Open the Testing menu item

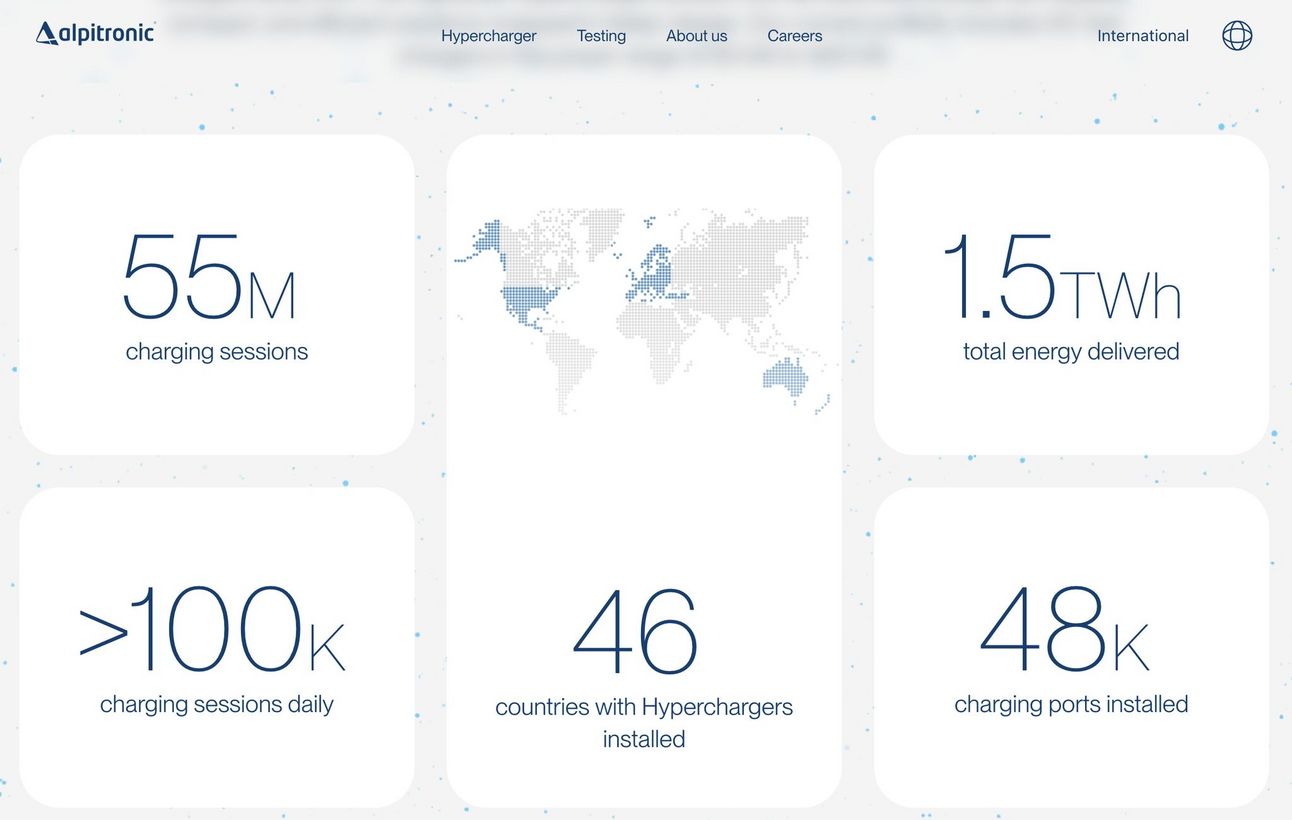(601, 36)
